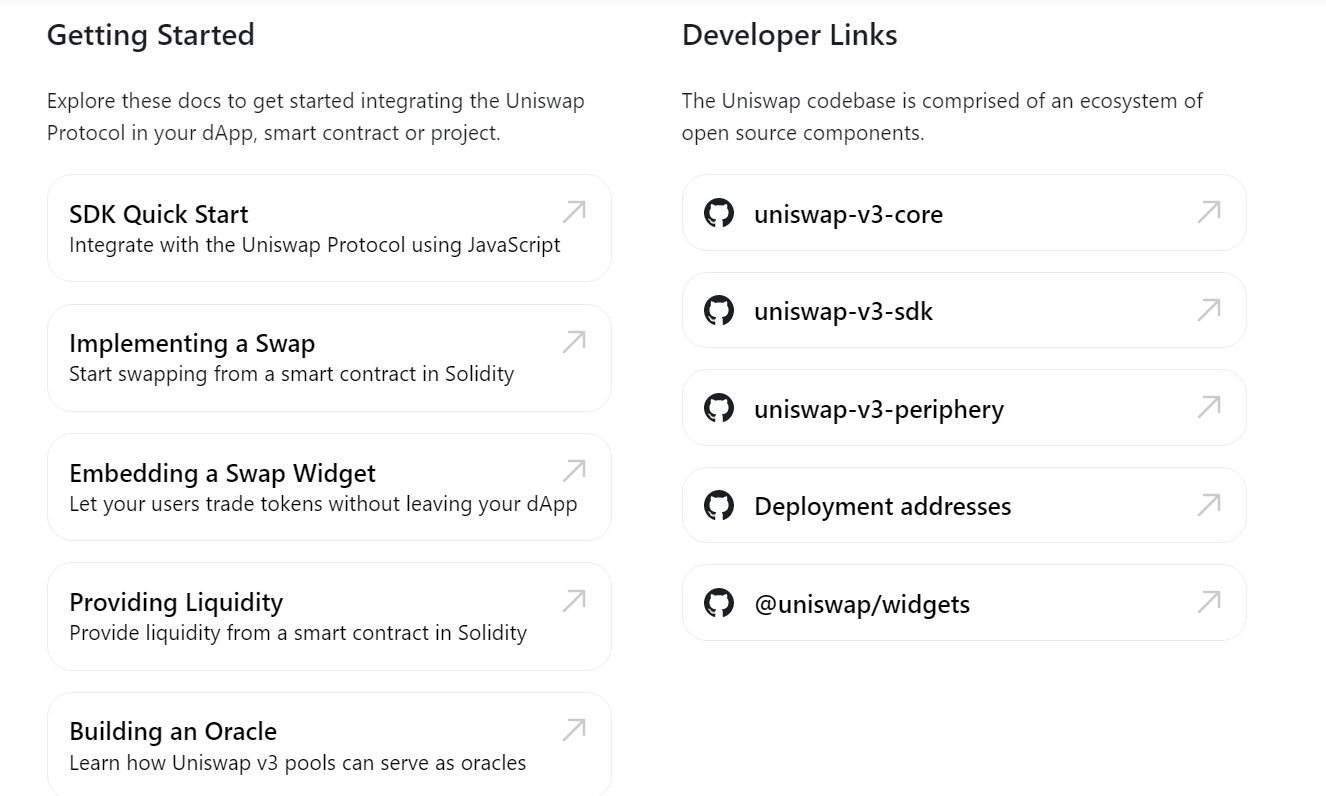
Task: Go to Embedding a Swap Widget docs
Action: pyautogui.click(x=222, y=473)
